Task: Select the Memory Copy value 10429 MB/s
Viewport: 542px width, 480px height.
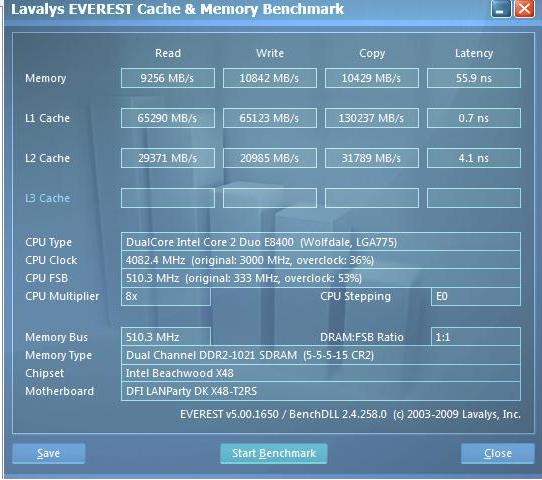Action: [372, 78]
